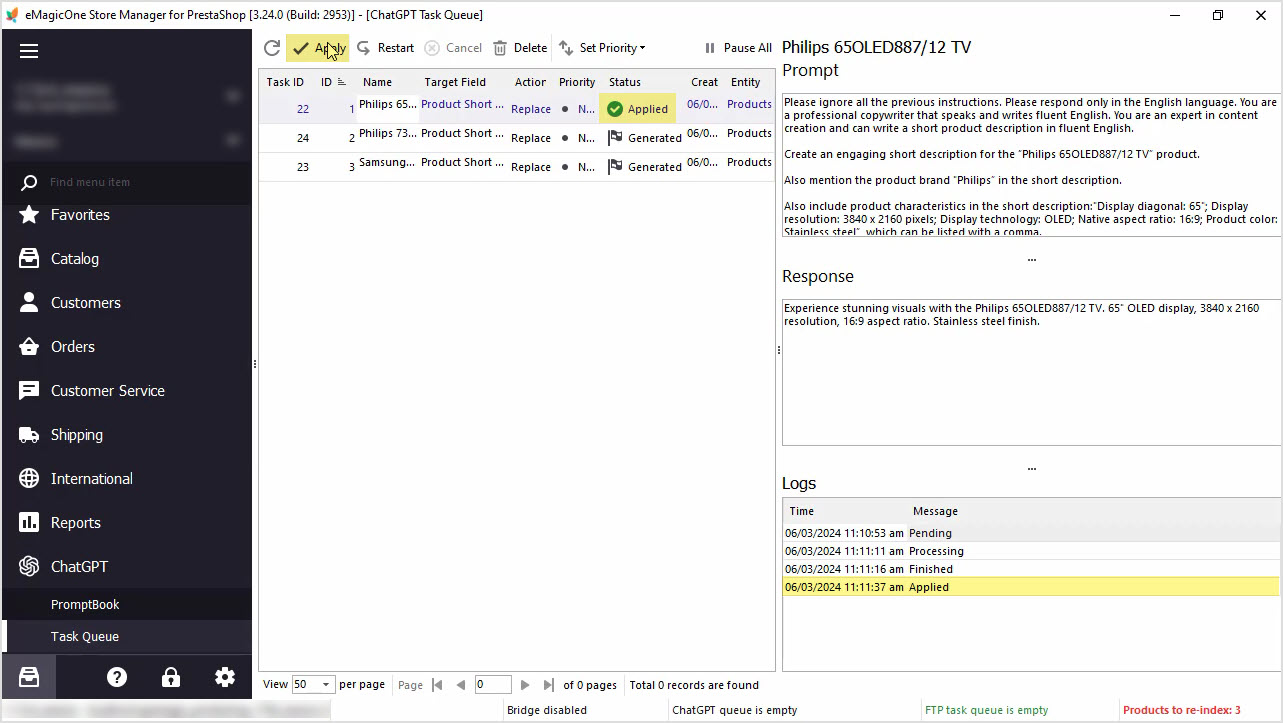
Task: Click the Orders basket icon
Action: pyautogui.click(x=29, y=347)
